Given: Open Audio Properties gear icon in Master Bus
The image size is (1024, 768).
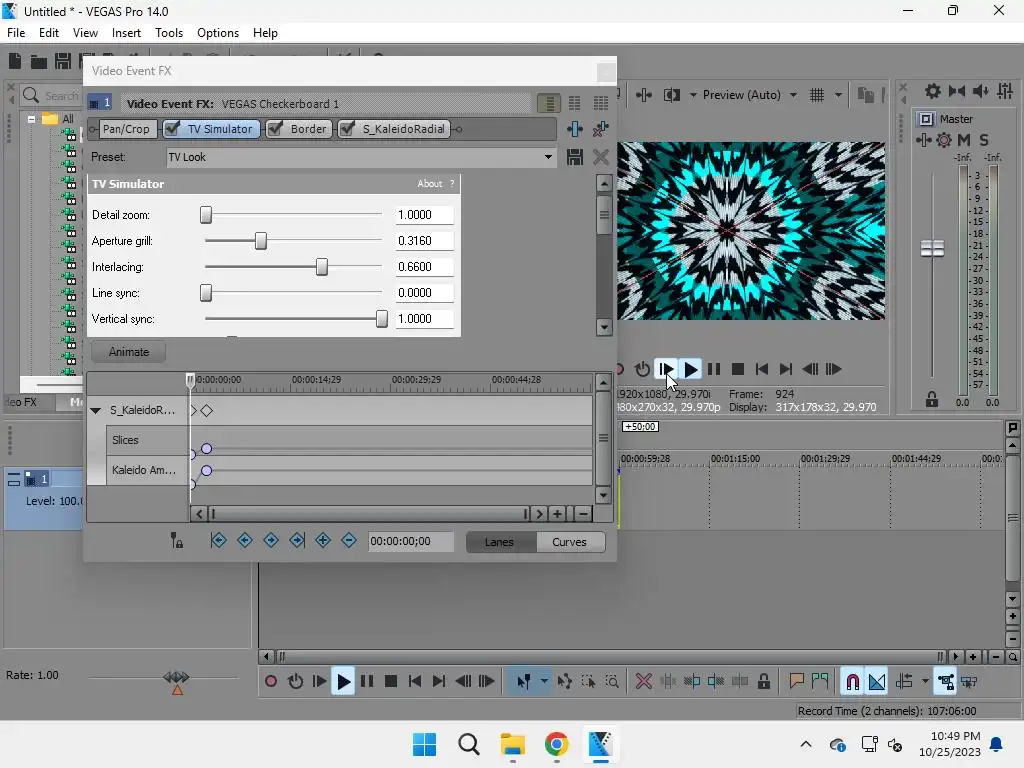Looking at the screenshot, I should [x=933, y=91].
